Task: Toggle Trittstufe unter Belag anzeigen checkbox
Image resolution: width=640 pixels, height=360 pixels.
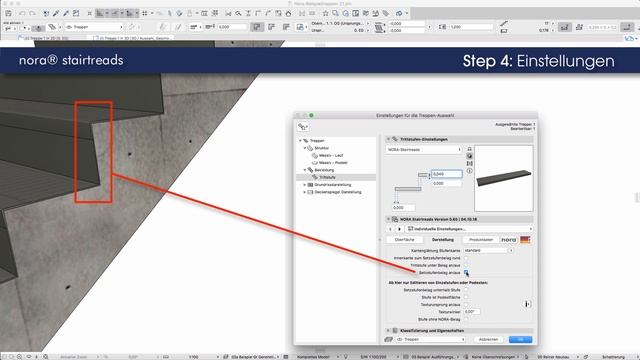Action: (466, 265)
